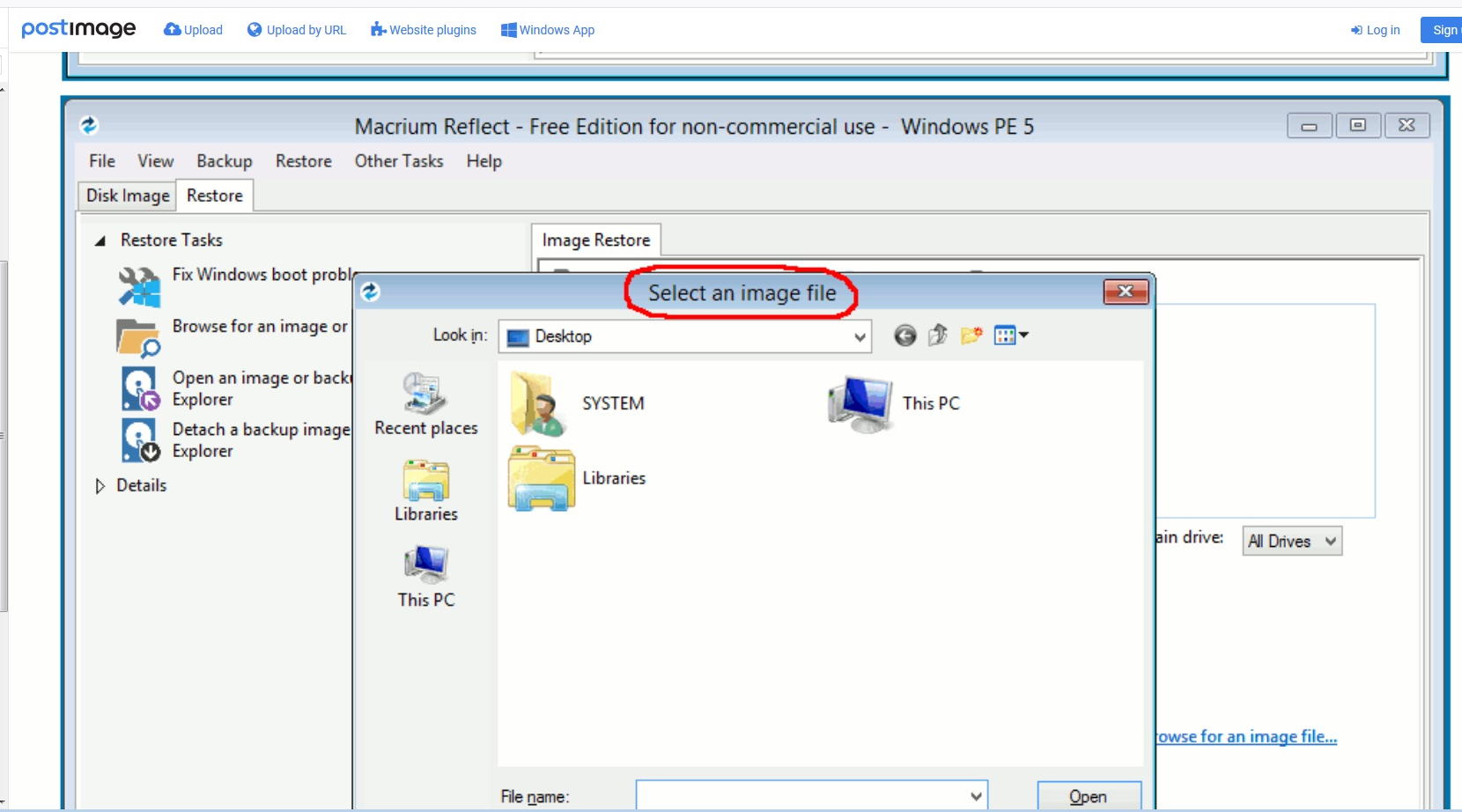Open the Restore menu
Viewport: 1462px width, 812px height.
304,161
